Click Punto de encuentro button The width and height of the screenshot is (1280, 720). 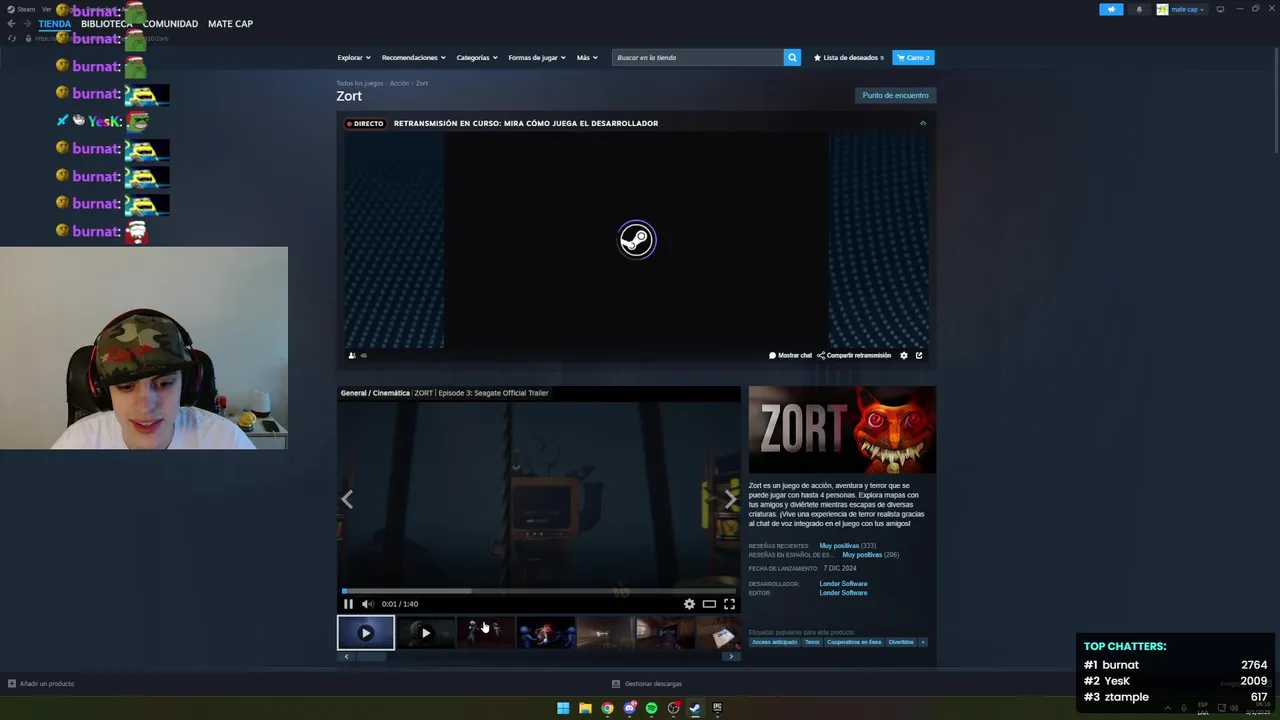pyautogui.click(x=896, y=95)
